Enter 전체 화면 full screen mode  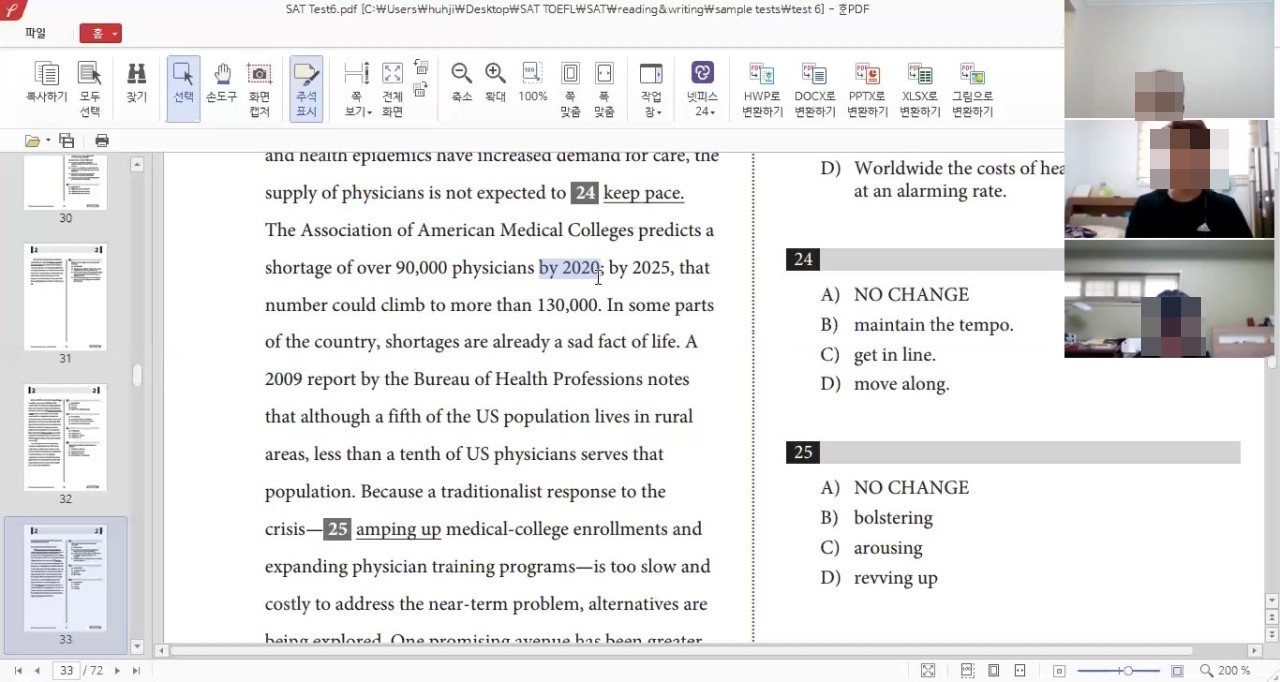pos(393,88)
